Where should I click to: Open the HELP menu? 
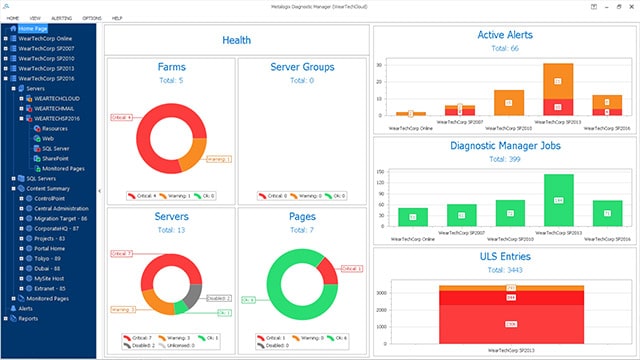(x=117, y=18)
